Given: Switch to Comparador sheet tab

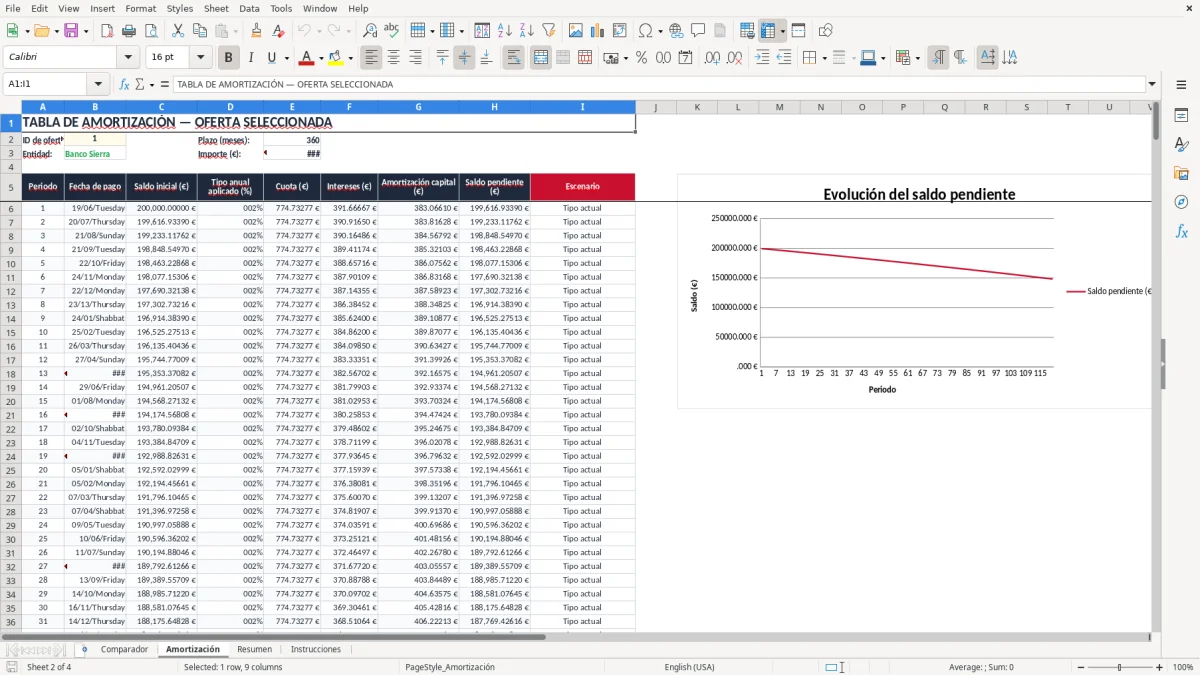Looking at the screenshot, I should click(x=124, y=649).
